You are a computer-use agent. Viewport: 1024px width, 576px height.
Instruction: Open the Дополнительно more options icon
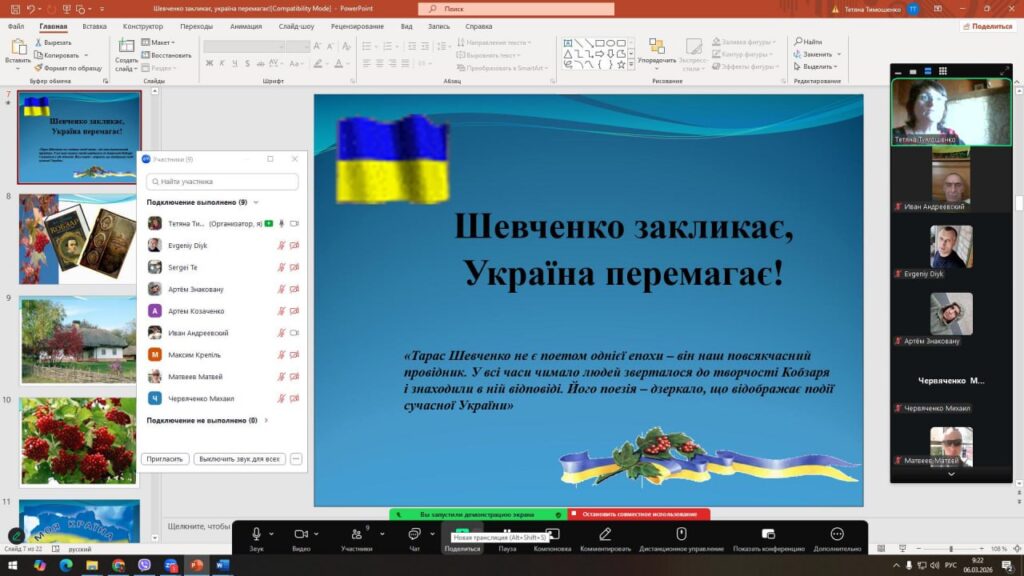click(x=837, y=535)
